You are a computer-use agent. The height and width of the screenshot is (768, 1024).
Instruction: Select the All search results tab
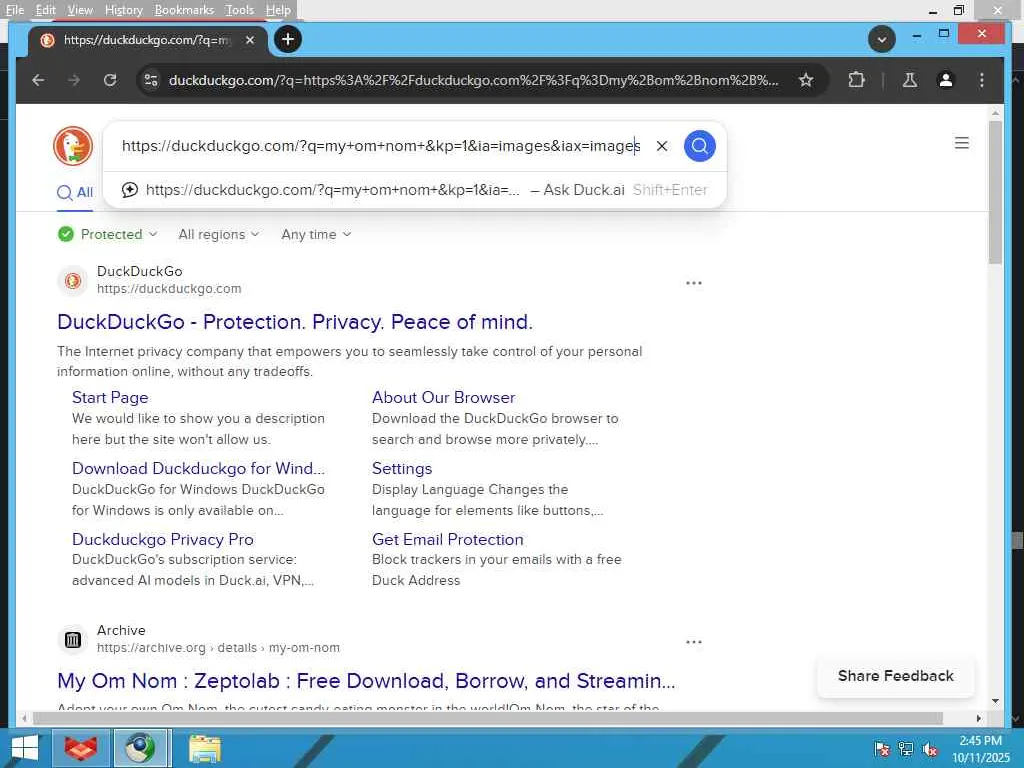pyautogui.click(x=75, y=192)
